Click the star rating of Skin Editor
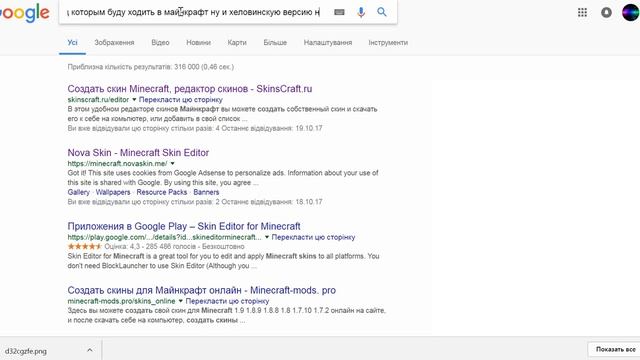The height and width of the screenshot is (360, 640). coord(84,247)
